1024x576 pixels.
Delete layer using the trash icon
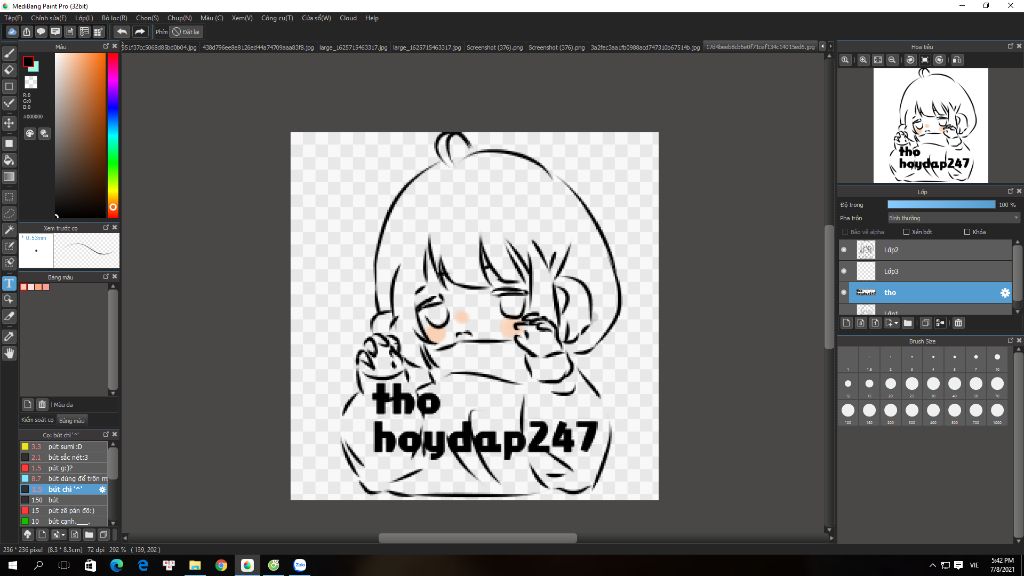tap(958, 323)
